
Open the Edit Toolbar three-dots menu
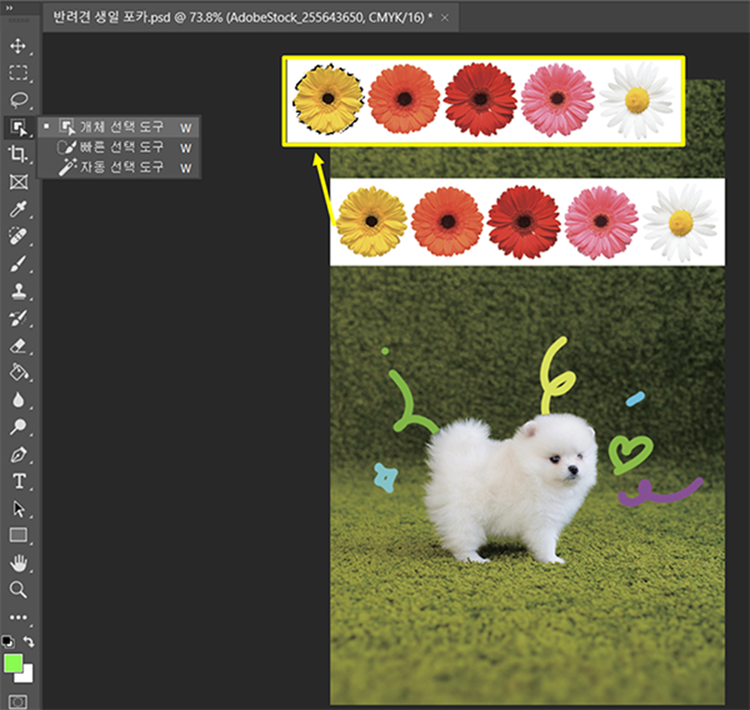18,617
